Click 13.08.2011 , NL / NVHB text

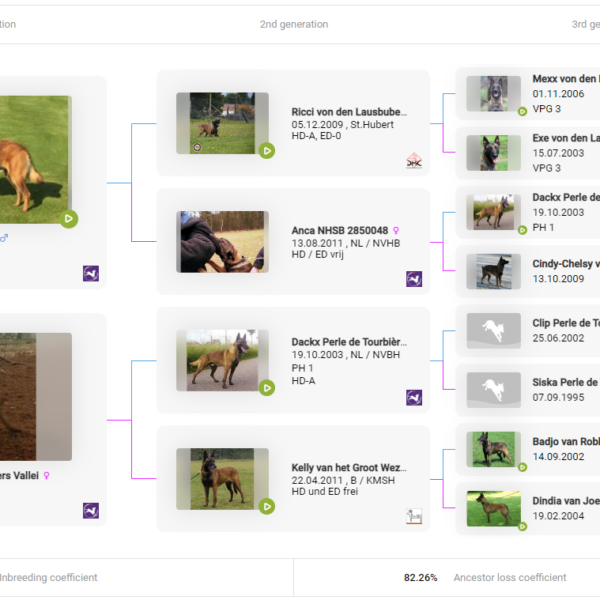tap(346, 243)
